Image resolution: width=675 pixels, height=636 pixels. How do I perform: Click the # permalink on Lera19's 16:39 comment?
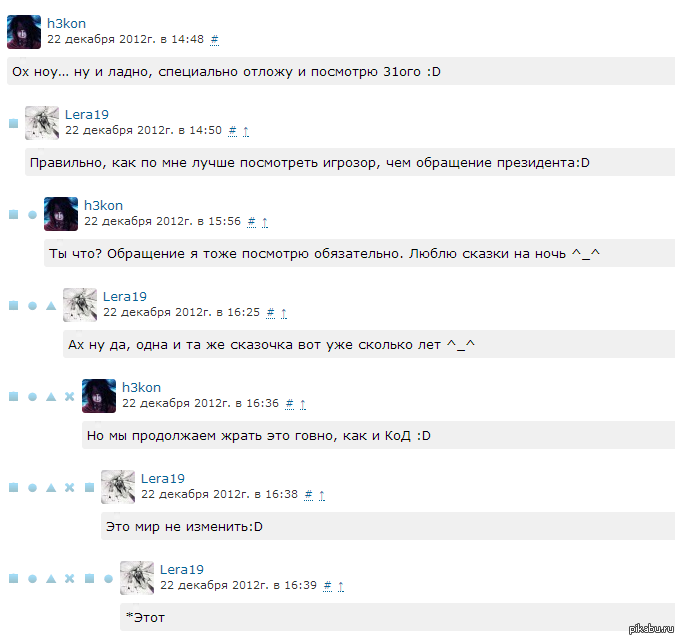pos(327,586)
